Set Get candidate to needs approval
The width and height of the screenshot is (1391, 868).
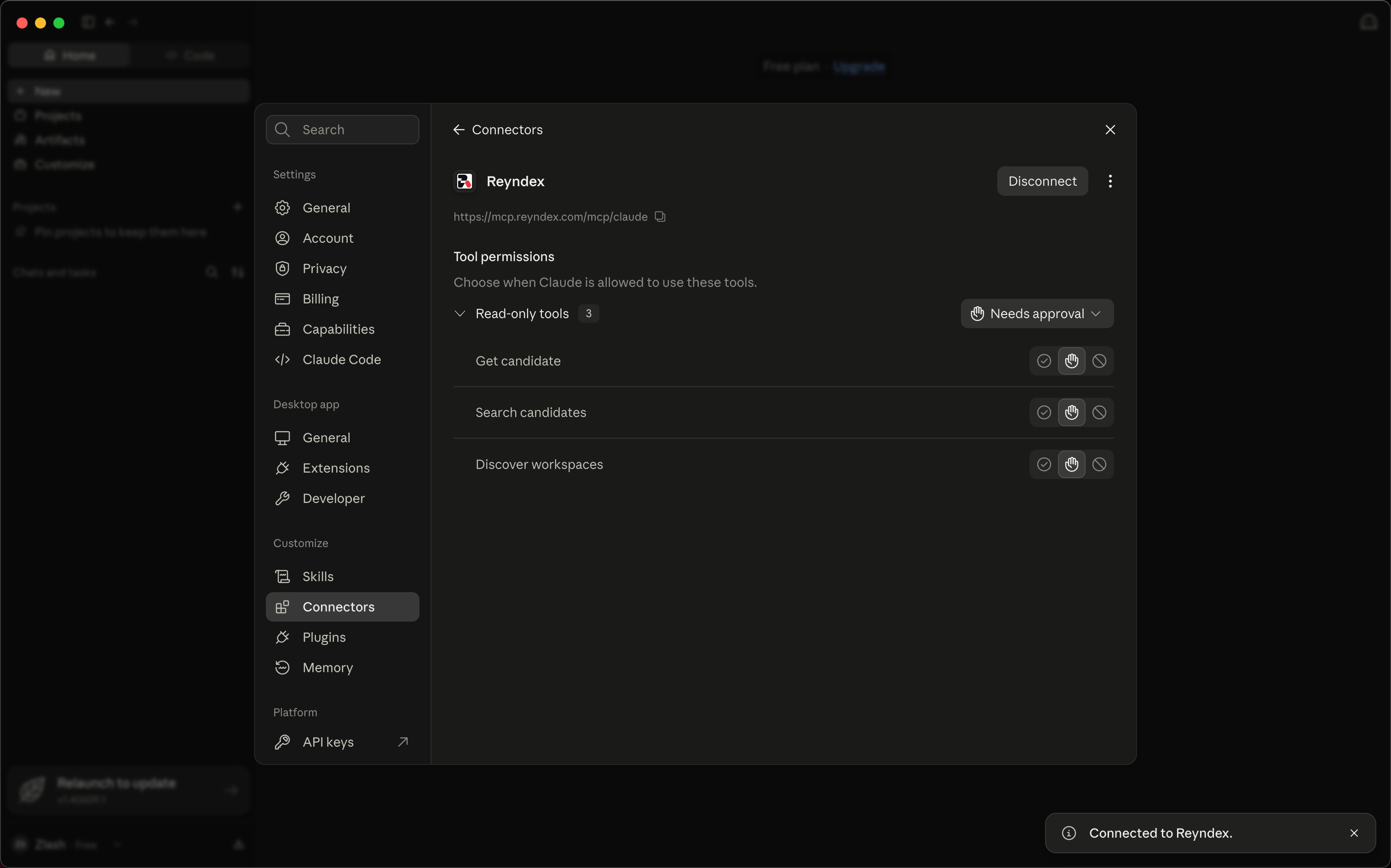tap(1071, 361)
